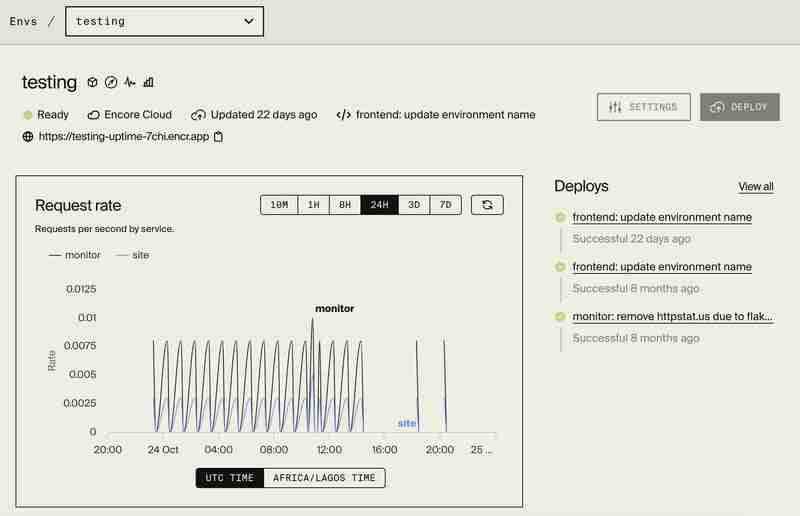Click the Ready status indicator
The height and width of the screenshot is (516, 800).
(46, 115)
